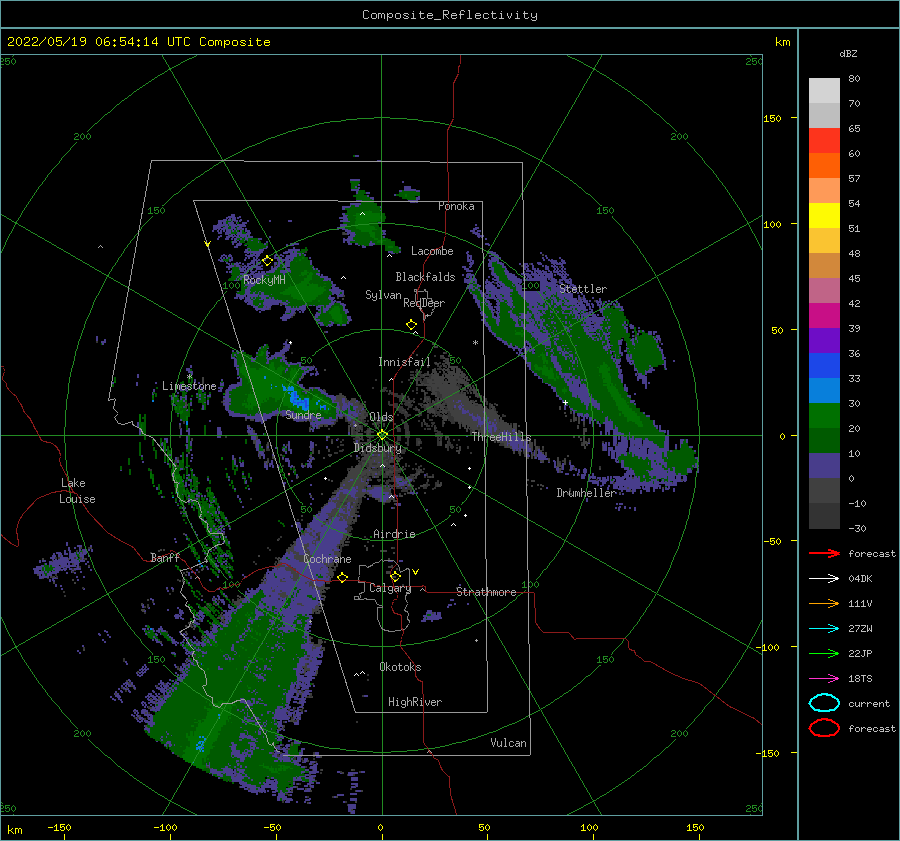
Task: Click the yellow diamond marker above Calgary label
Action: tap(395, 576)
